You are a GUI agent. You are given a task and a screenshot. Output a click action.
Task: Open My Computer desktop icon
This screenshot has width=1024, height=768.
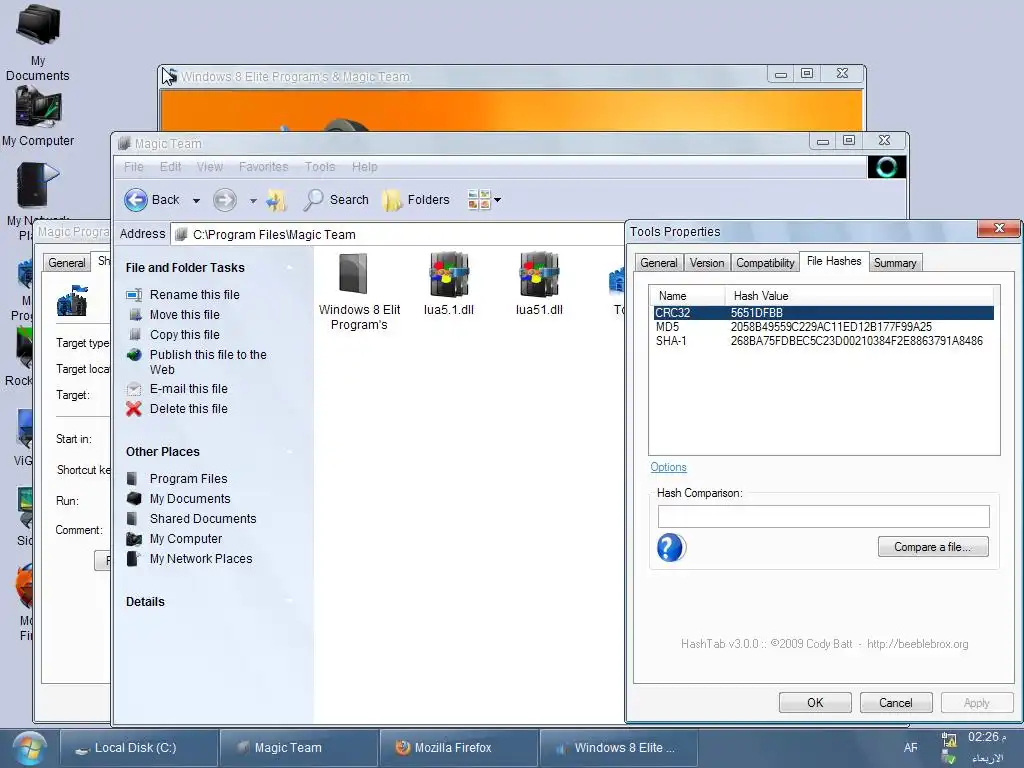tap(38, 118)
